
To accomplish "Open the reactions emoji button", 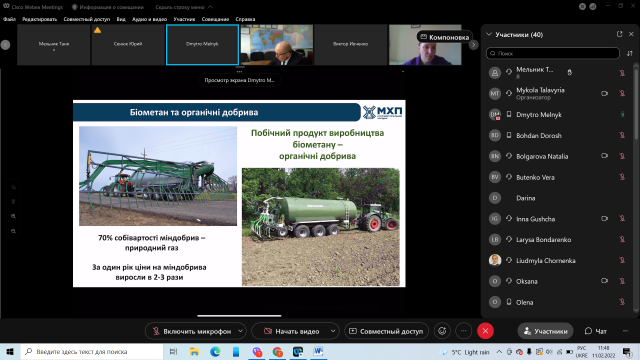I will [442, 331].
